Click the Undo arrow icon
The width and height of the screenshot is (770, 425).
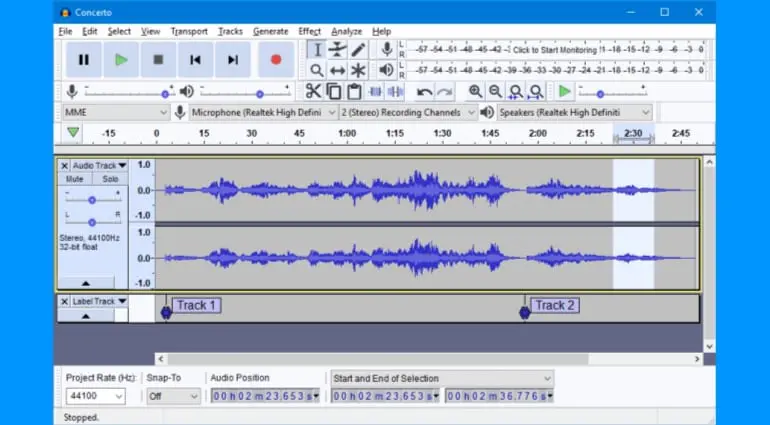pos(425,91)
